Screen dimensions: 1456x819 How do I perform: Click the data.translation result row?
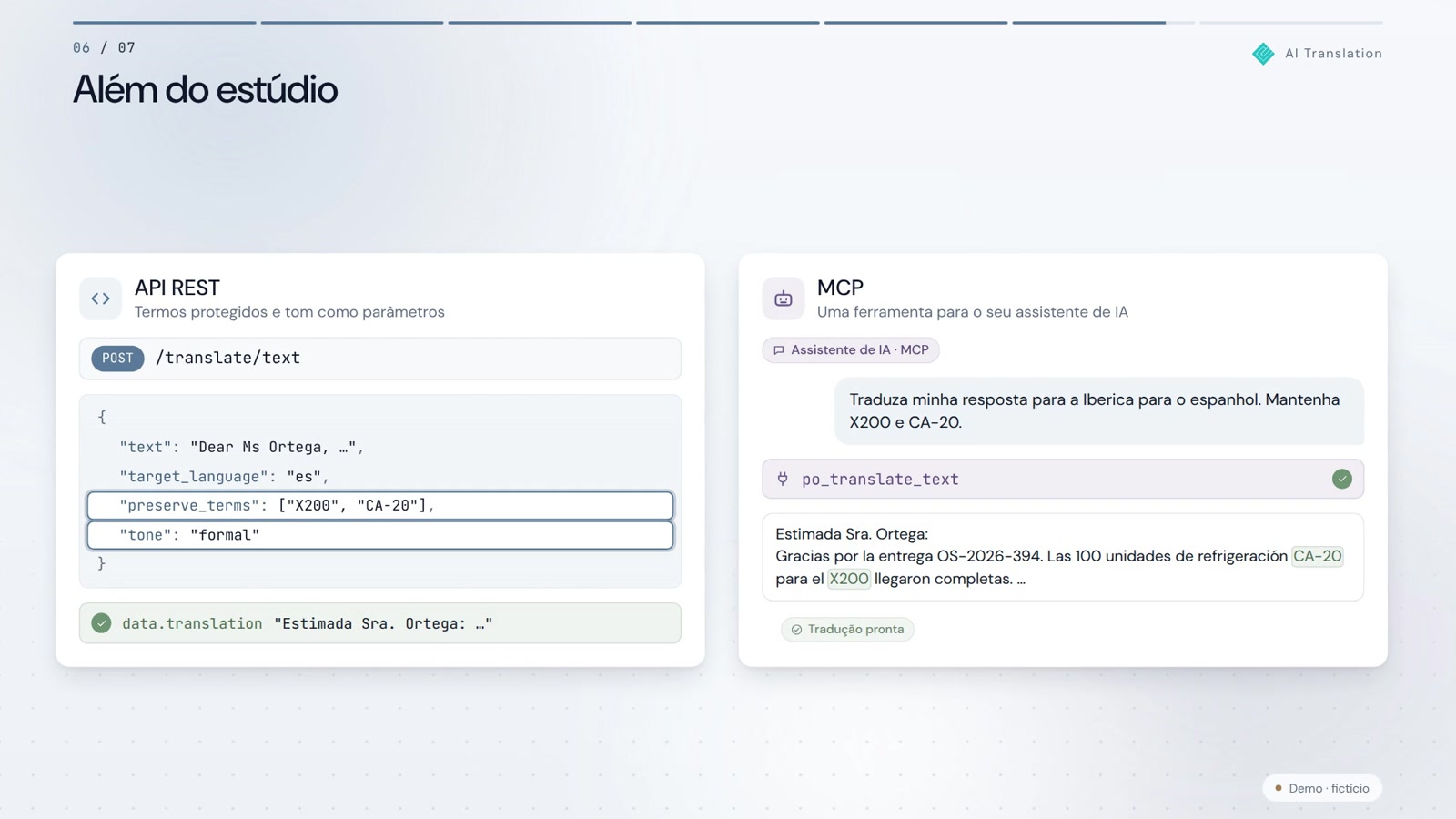pos(380,623)
